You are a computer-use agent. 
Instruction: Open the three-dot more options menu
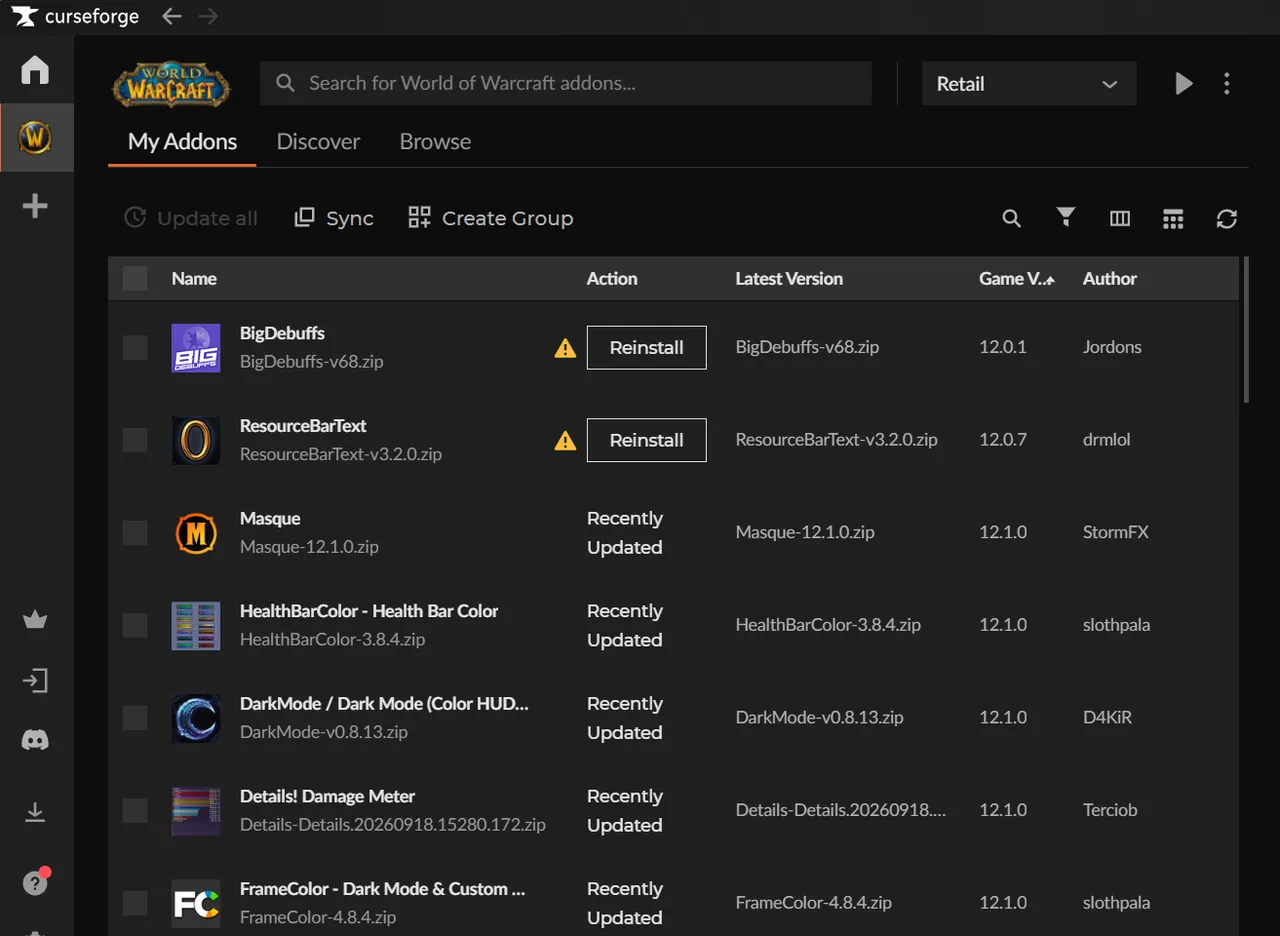(1227, 84)
